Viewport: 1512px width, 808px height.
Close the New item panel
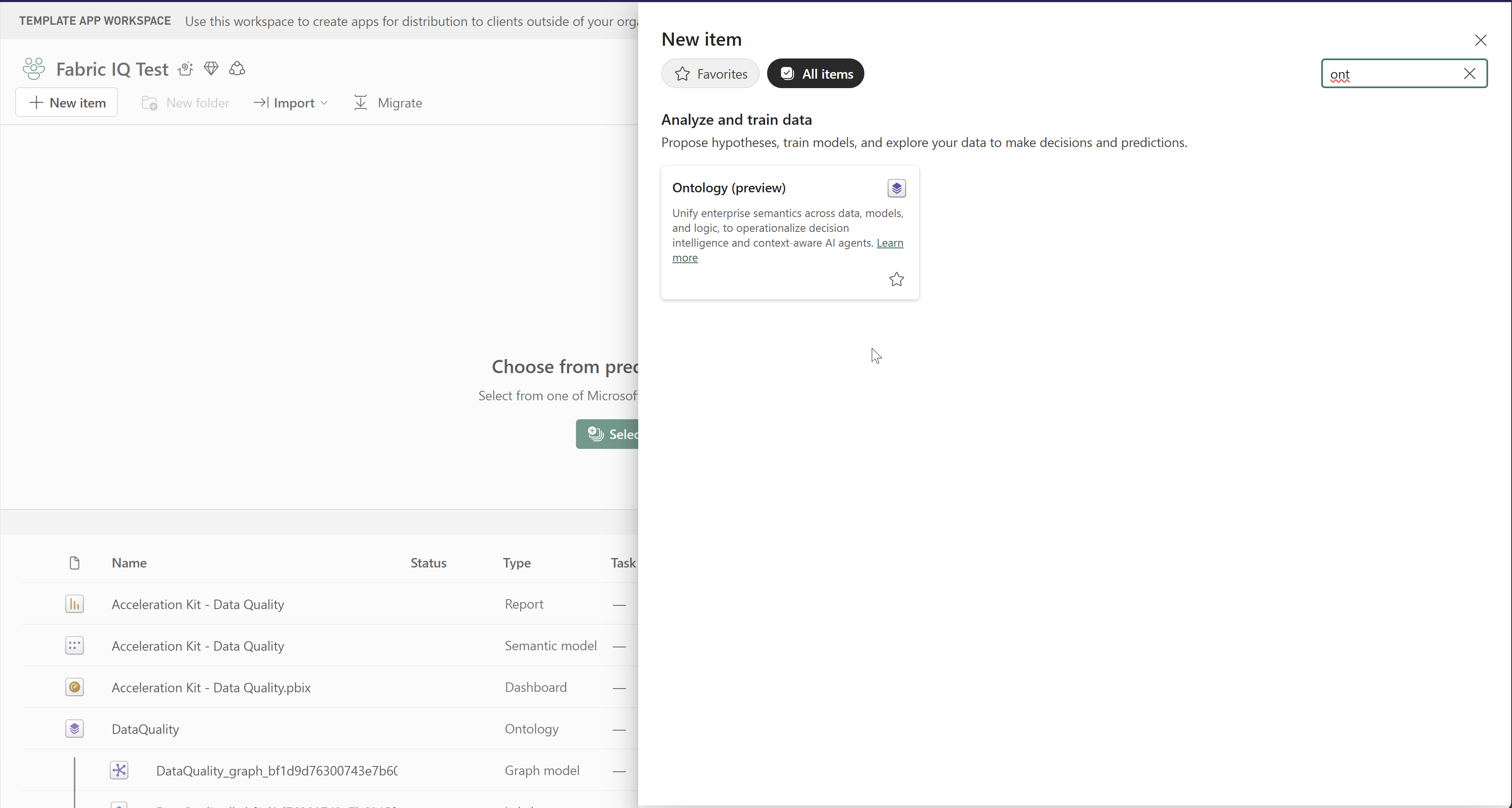click(1480, 40)
